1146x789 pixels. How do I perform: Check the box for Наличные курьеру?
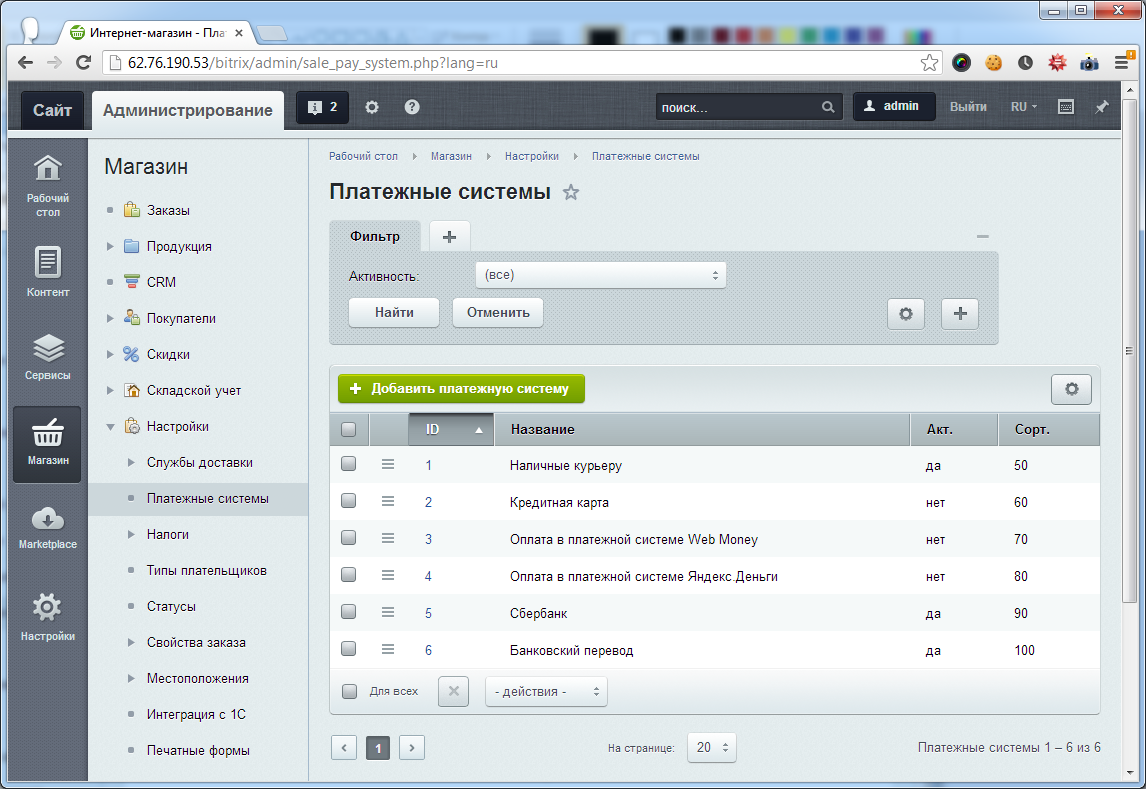pos(348,464)
